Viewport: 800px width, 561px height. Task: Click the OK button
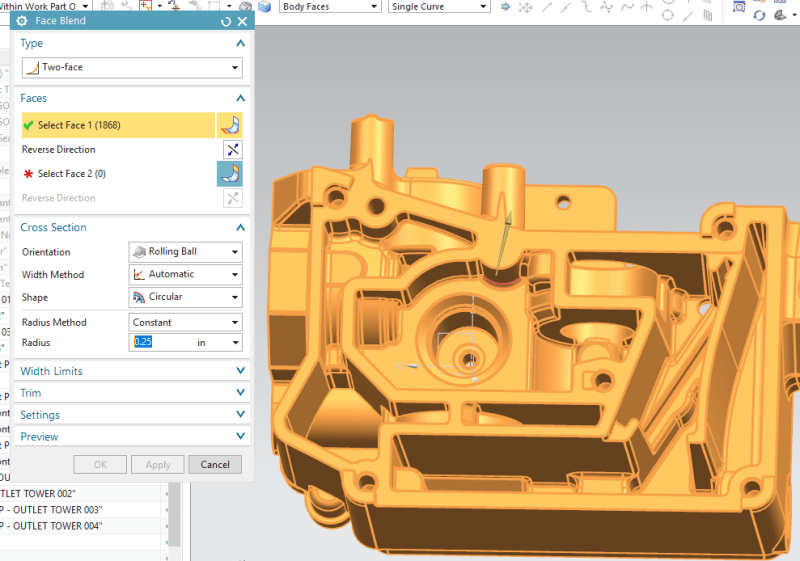point(100,465)
